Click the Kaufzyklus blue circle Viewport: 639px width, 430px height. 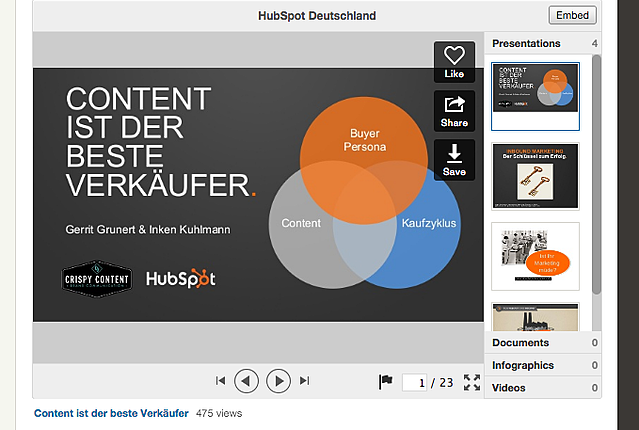coord(429,223)
